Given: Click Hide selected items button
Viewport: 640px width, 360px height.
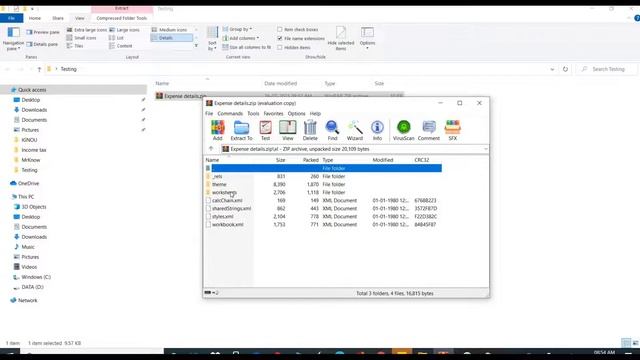Looking at the screenshot, I should click(x=341, y=38).
